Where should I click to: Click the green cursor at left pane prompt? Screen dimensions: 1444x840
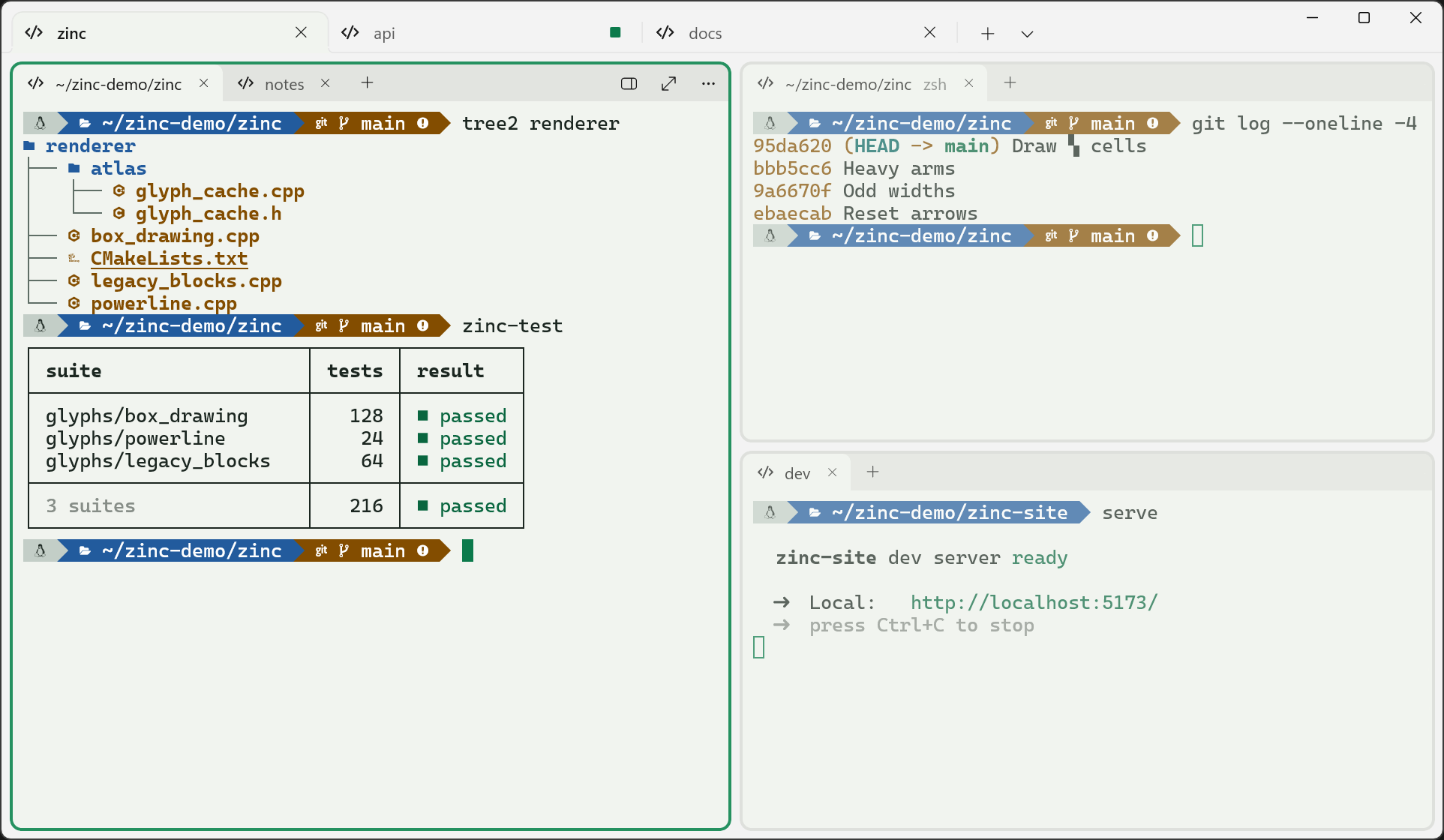point(467,551)
